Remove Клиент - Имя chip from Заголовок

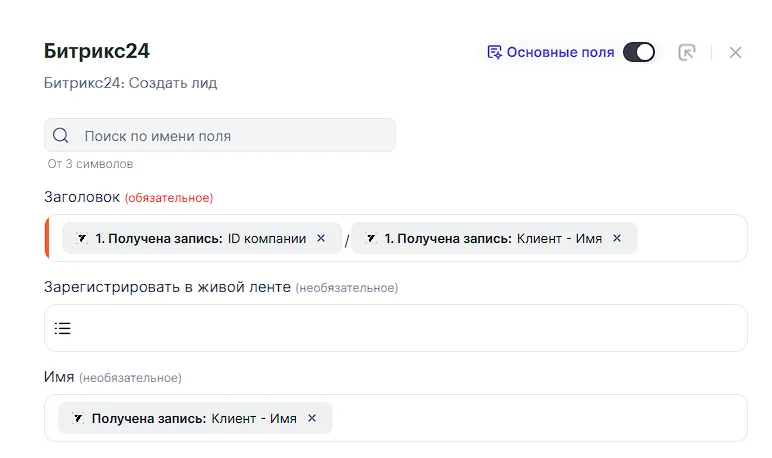[617, 238]
